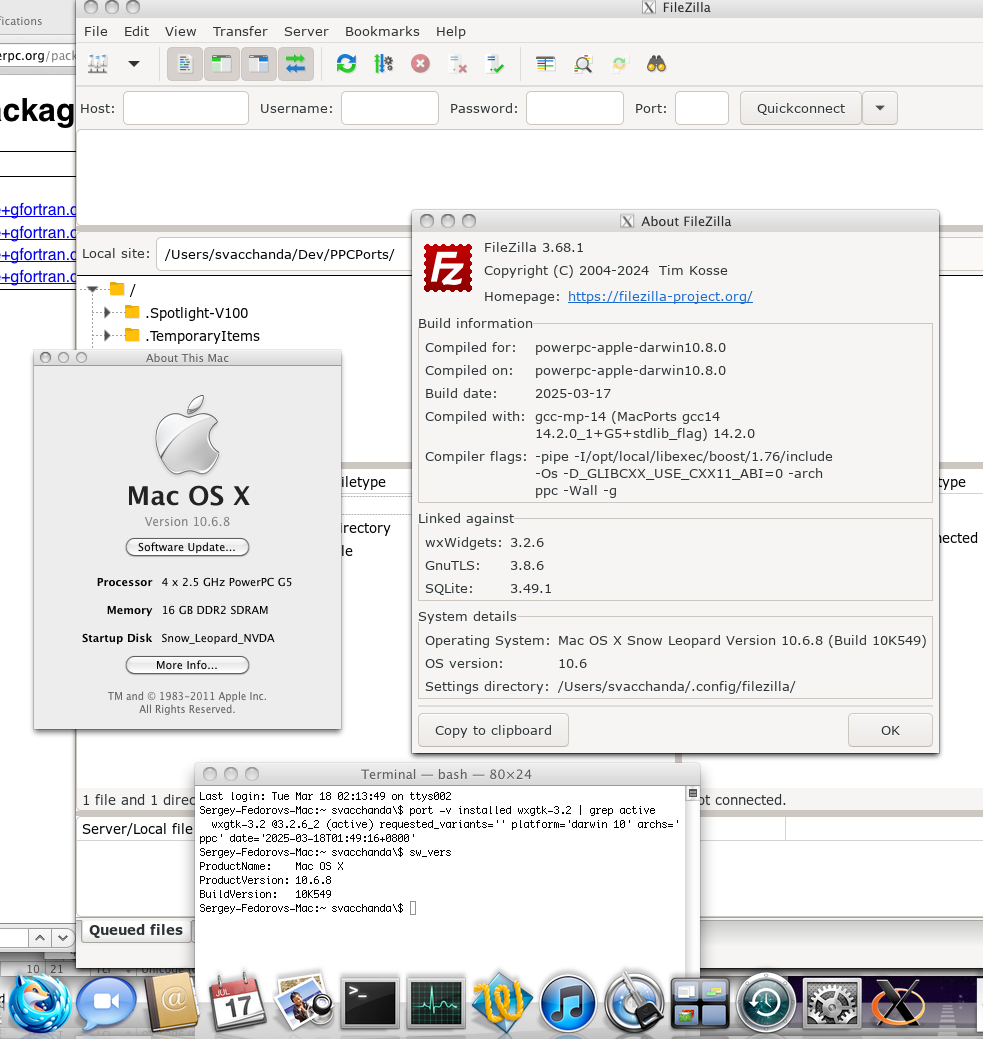Click the binoculars file search icon
Image resolution: width=983 pixels, height=1039 pixels.
656,64
